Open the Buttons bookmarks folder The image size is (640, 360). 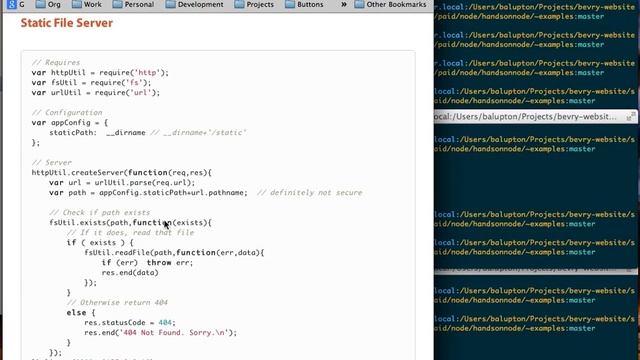tap(304, 4)
